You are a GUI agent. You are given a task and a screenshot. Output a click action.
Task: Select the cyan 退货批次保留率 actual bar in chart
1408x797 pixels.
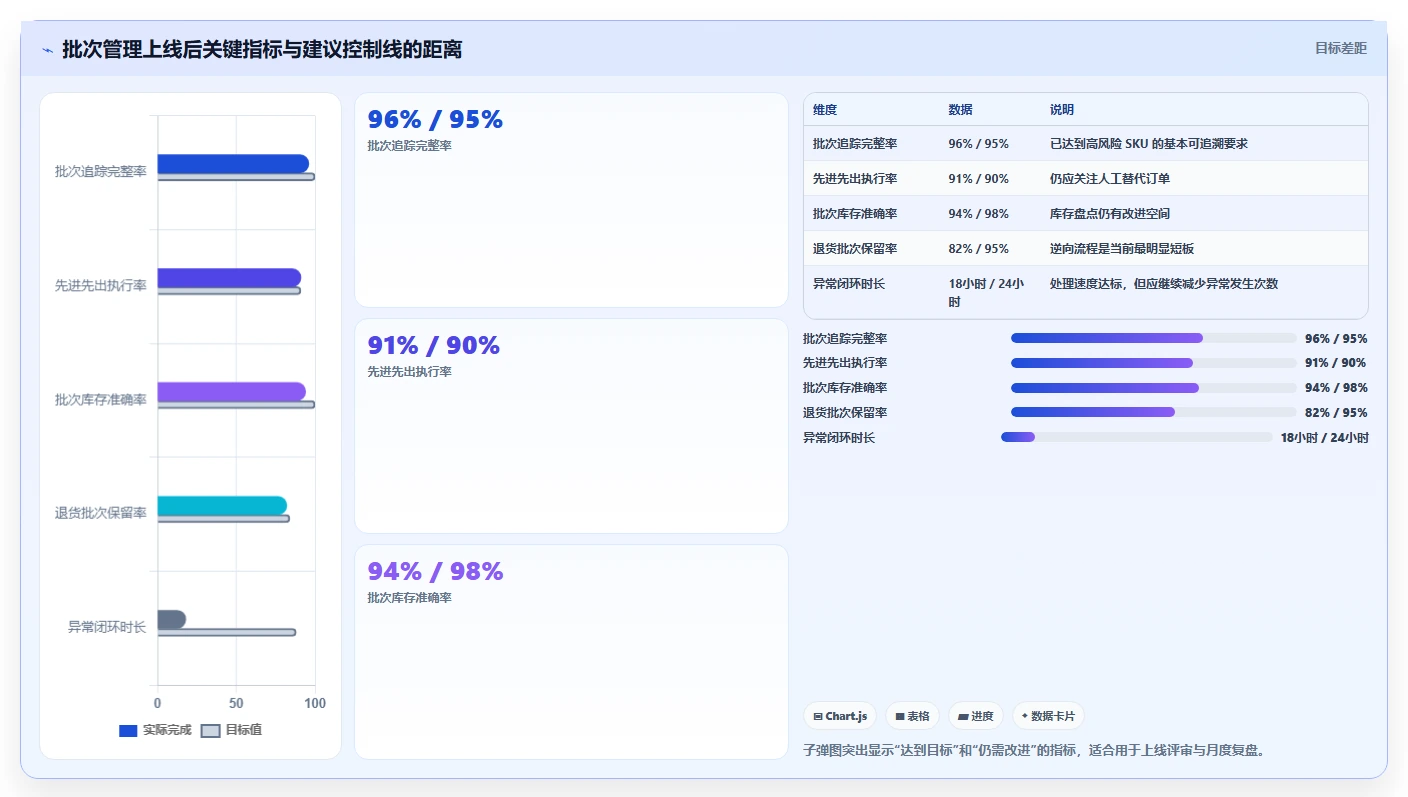(222, 505)
